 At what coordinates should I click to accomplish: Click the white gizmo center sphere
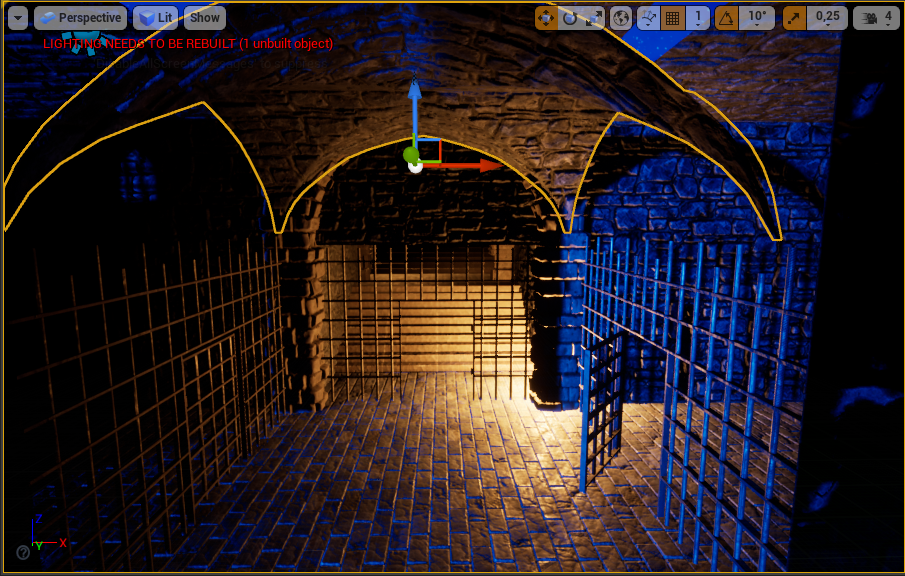[x=416, y=166]
